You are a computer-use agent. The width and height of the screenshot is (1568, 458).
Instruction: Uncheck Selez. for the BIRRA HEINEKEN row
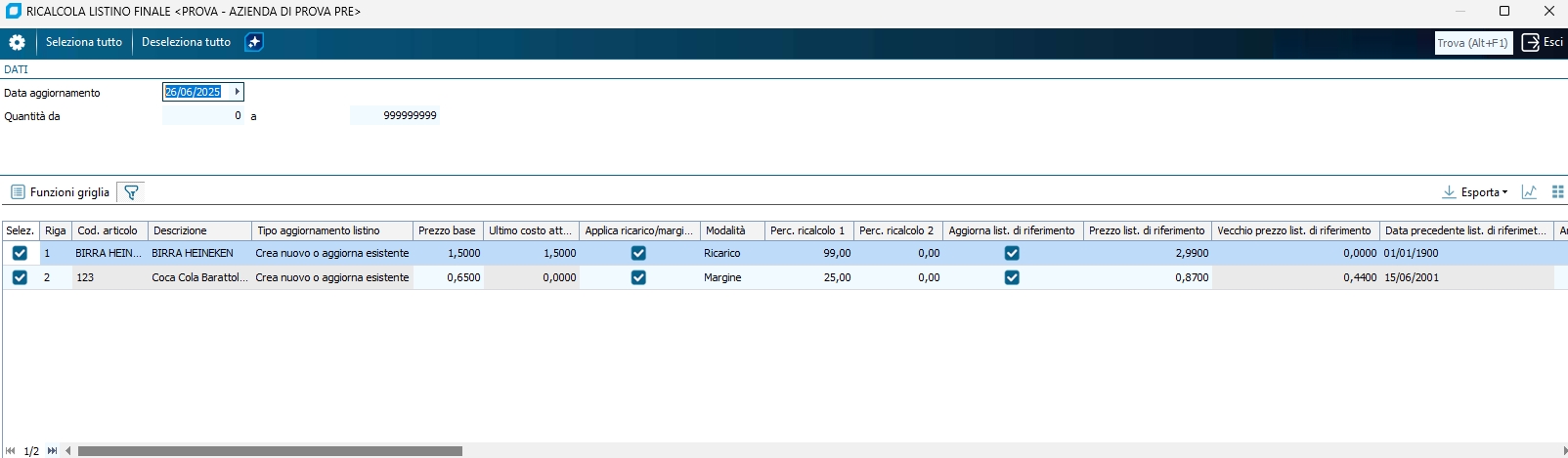[x=20, y=253]
